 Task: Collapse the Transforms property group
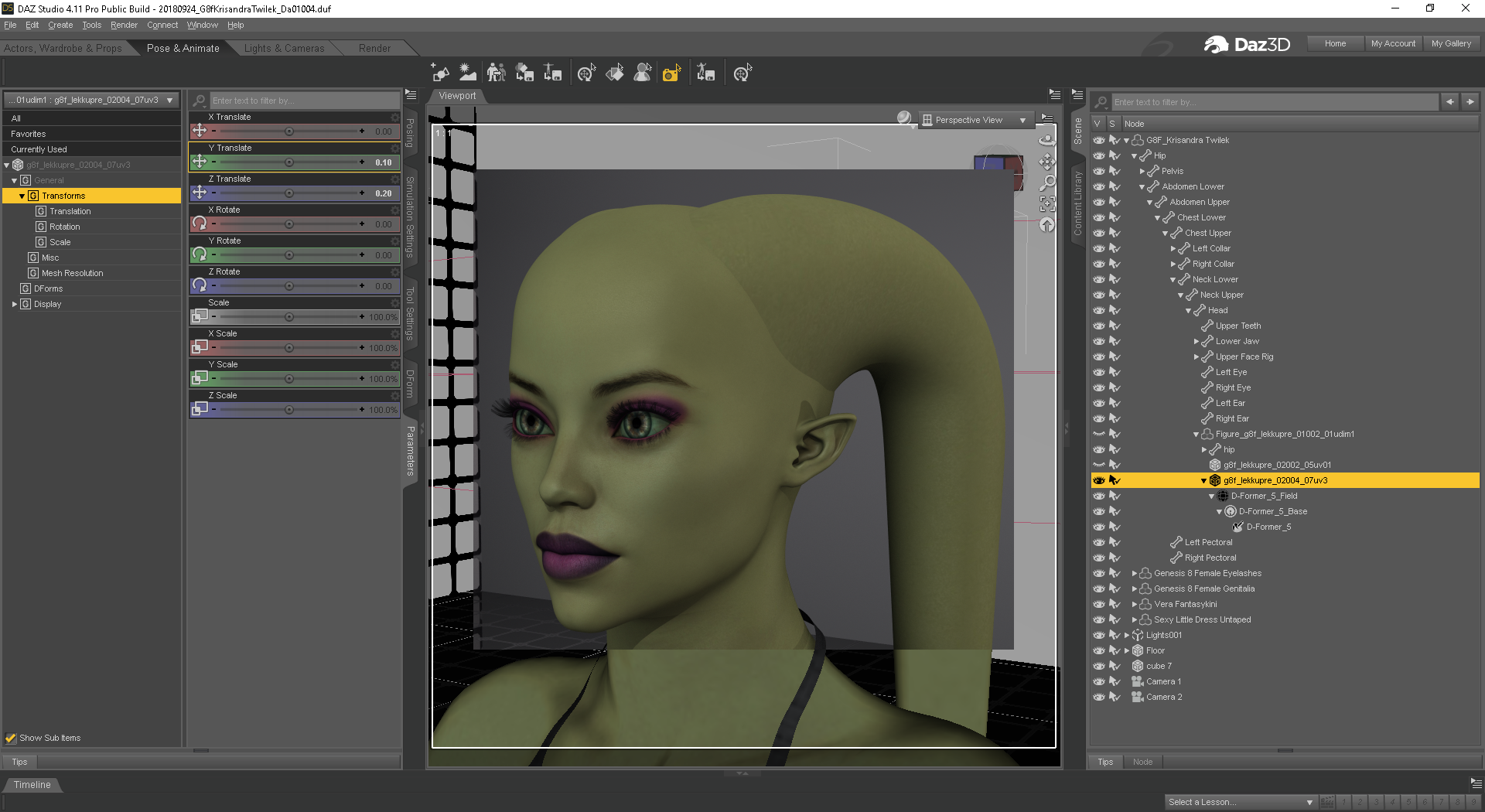[x=22, y=196]
